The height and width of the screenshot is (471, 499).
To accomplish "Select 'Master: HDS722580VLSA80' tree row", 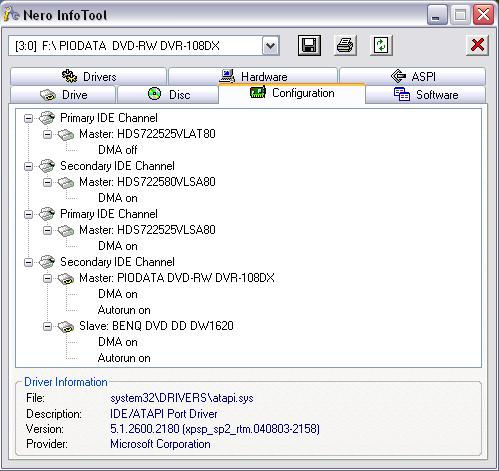I will click(147, 182).
